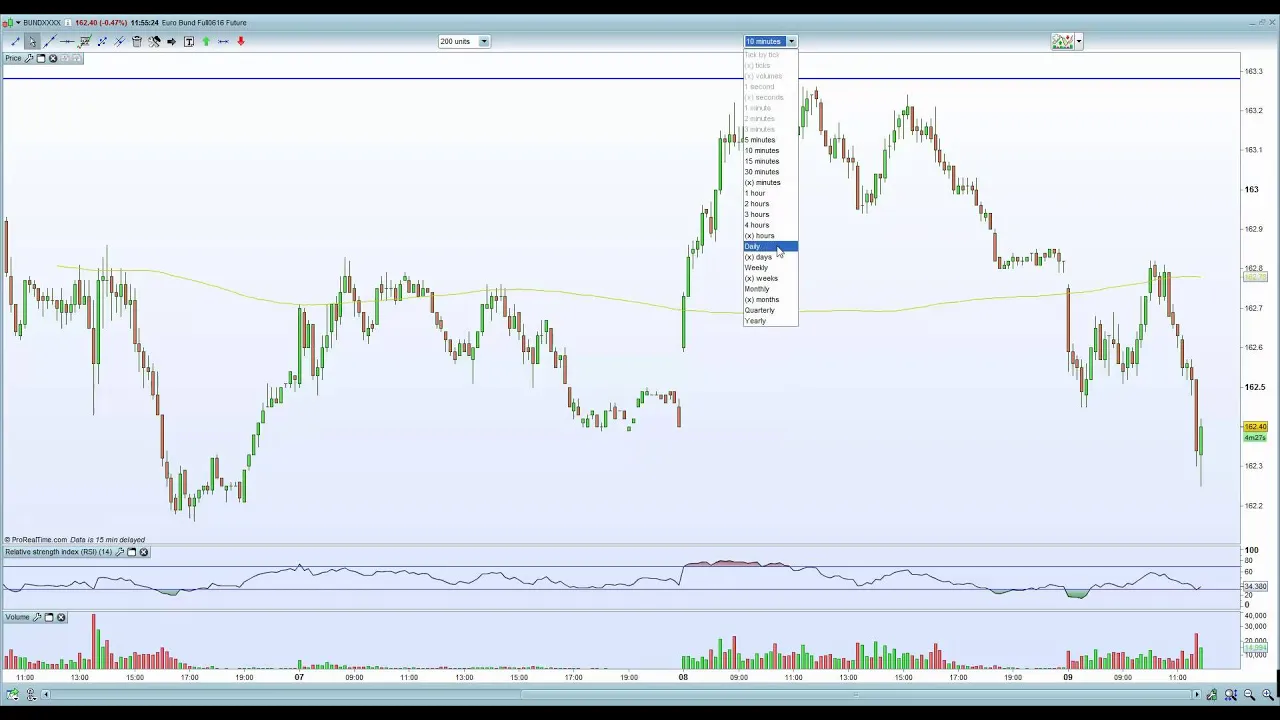Open the 200 units dropdown

pos(464,41)
